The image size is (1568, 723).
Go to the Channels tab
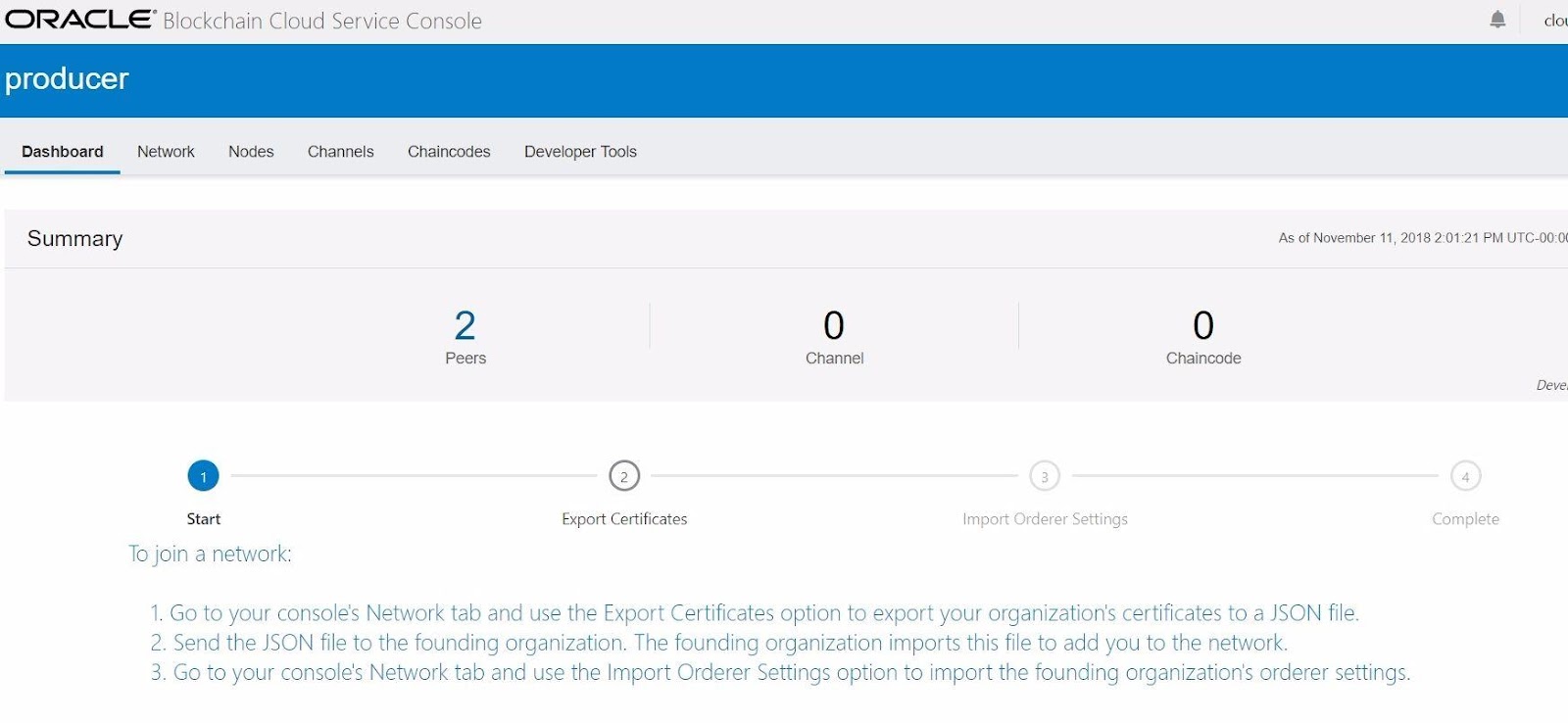coord(341,152)
